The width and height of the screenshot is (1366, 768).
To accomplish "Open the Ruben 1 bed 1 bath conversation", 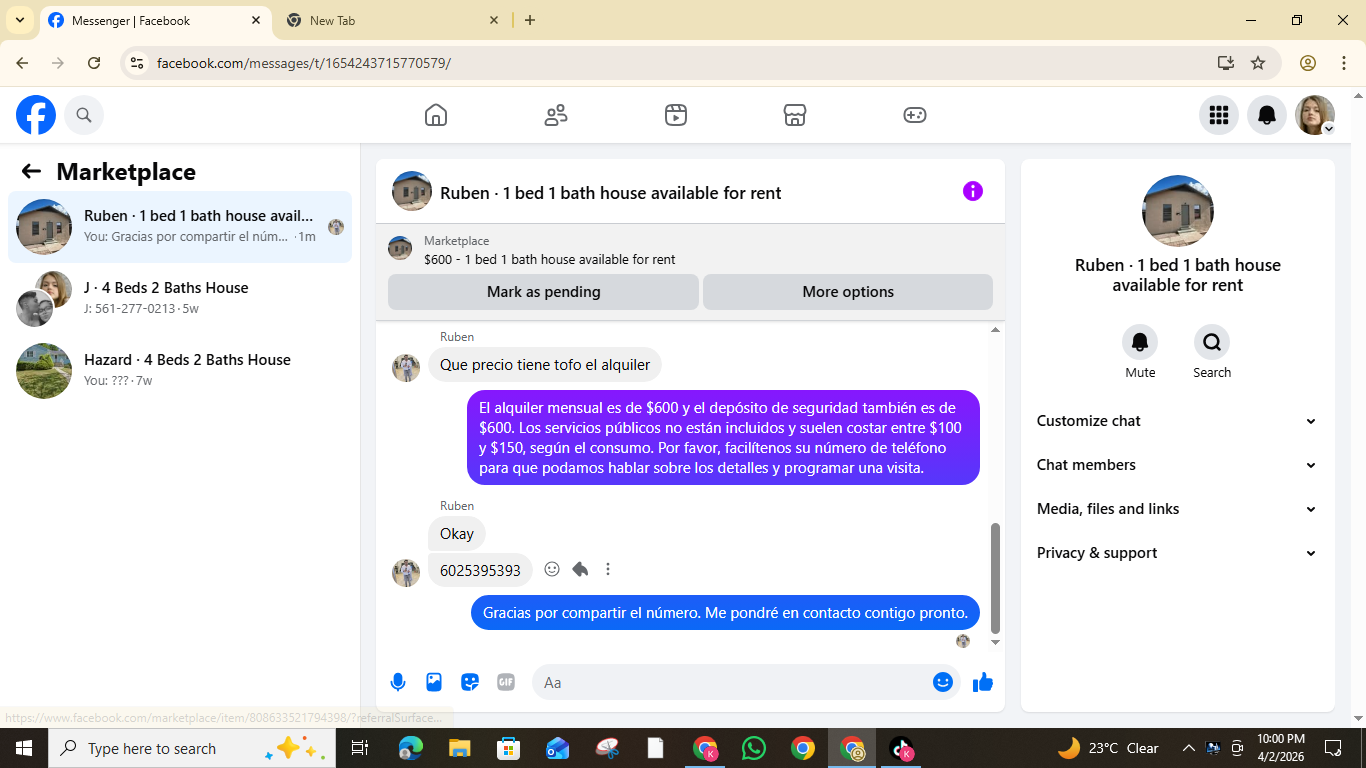I will (x=180, y=227).
